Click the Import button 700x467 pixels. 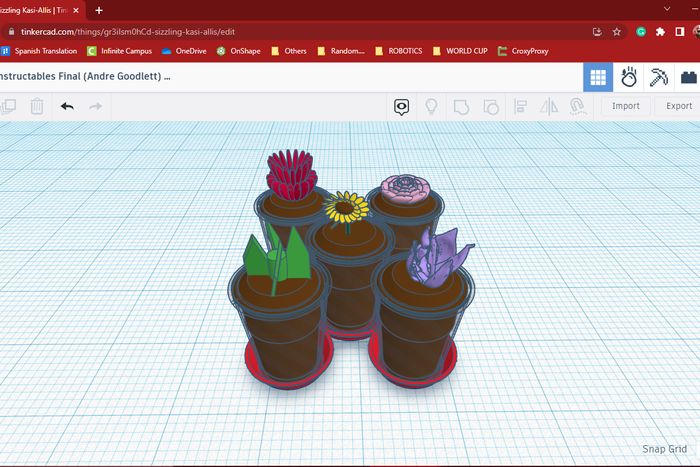[626, 106]
